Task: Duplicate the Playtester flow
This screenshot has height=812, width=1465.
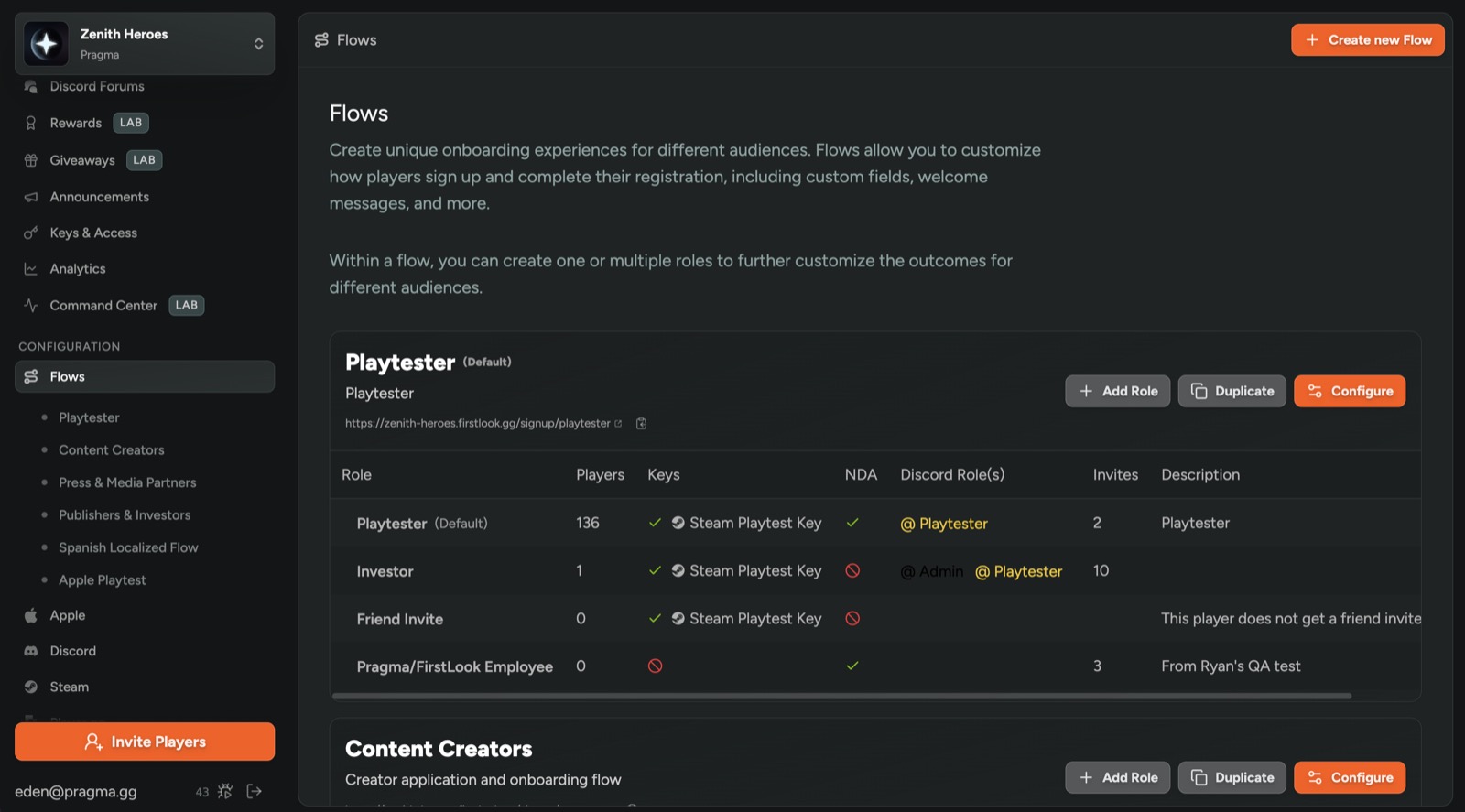Action: coord(1232,391)
